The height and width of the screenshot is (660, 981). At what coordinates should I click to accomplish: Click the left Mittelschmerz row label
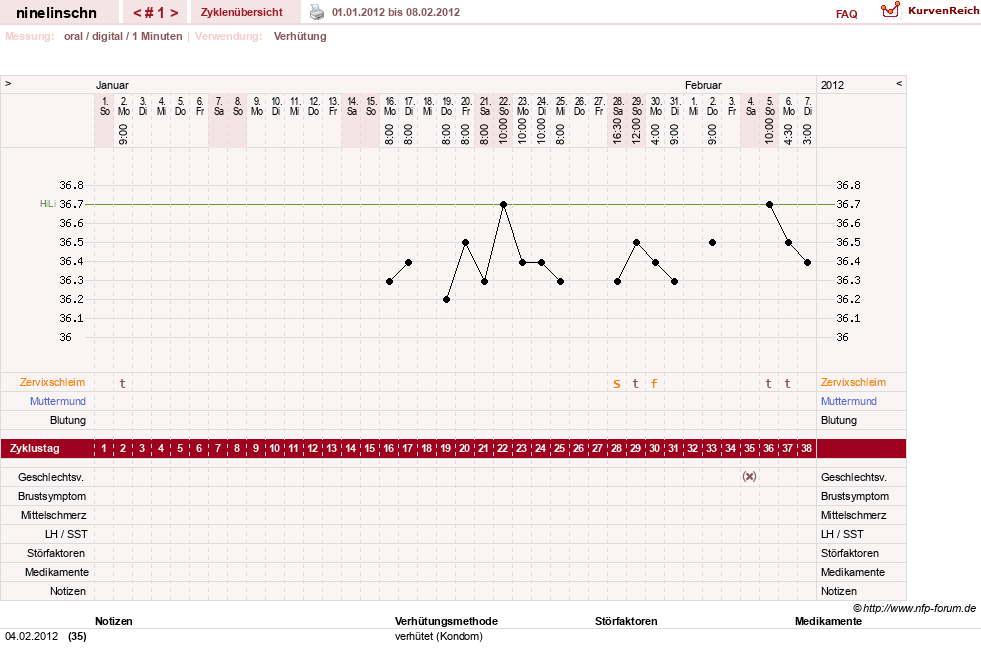click(x=54, y=515)
